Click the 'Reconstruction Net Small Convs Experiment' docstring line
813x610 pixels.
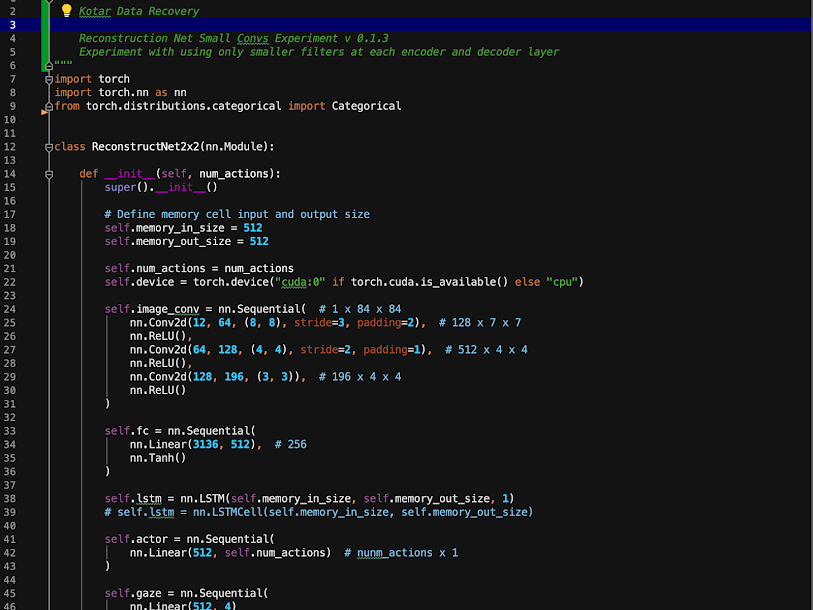pos(234,38)
